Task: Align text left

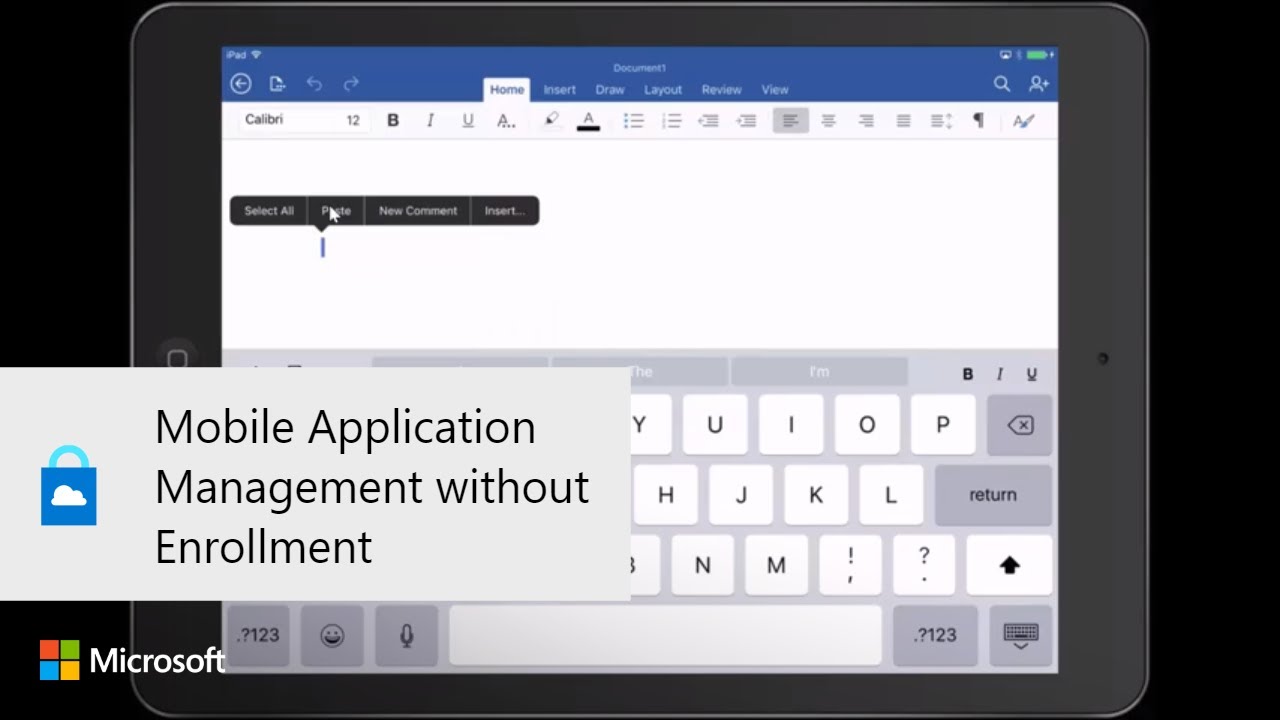Action: (790, 121)
